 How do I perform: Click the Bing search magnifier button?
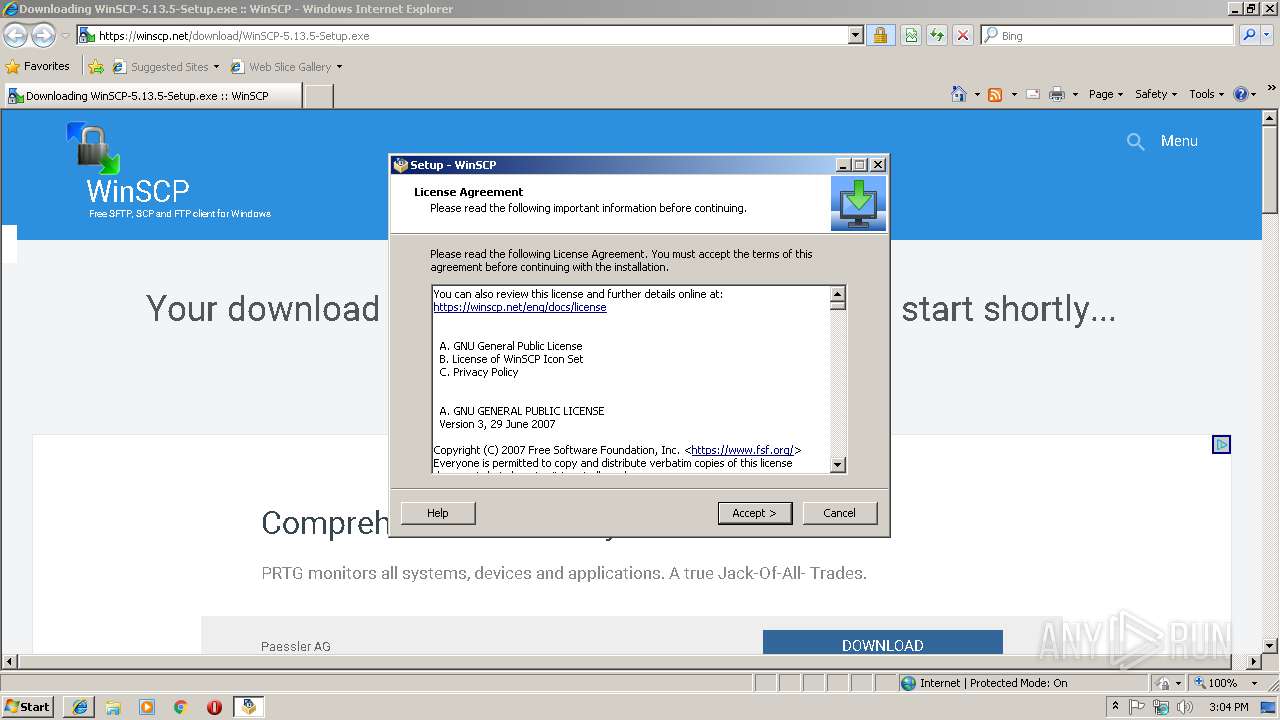(x=1249, y=35)
